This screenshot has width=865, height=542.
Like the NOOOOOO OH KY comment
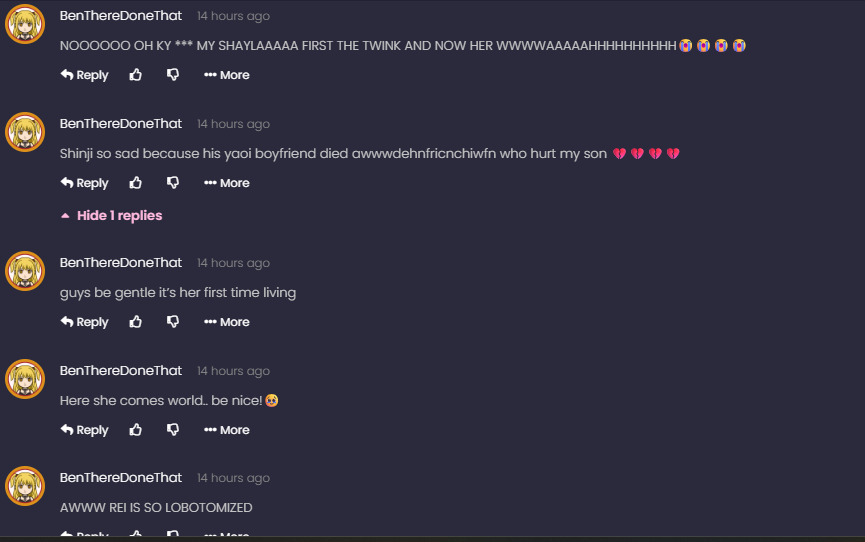coord(136,75)
